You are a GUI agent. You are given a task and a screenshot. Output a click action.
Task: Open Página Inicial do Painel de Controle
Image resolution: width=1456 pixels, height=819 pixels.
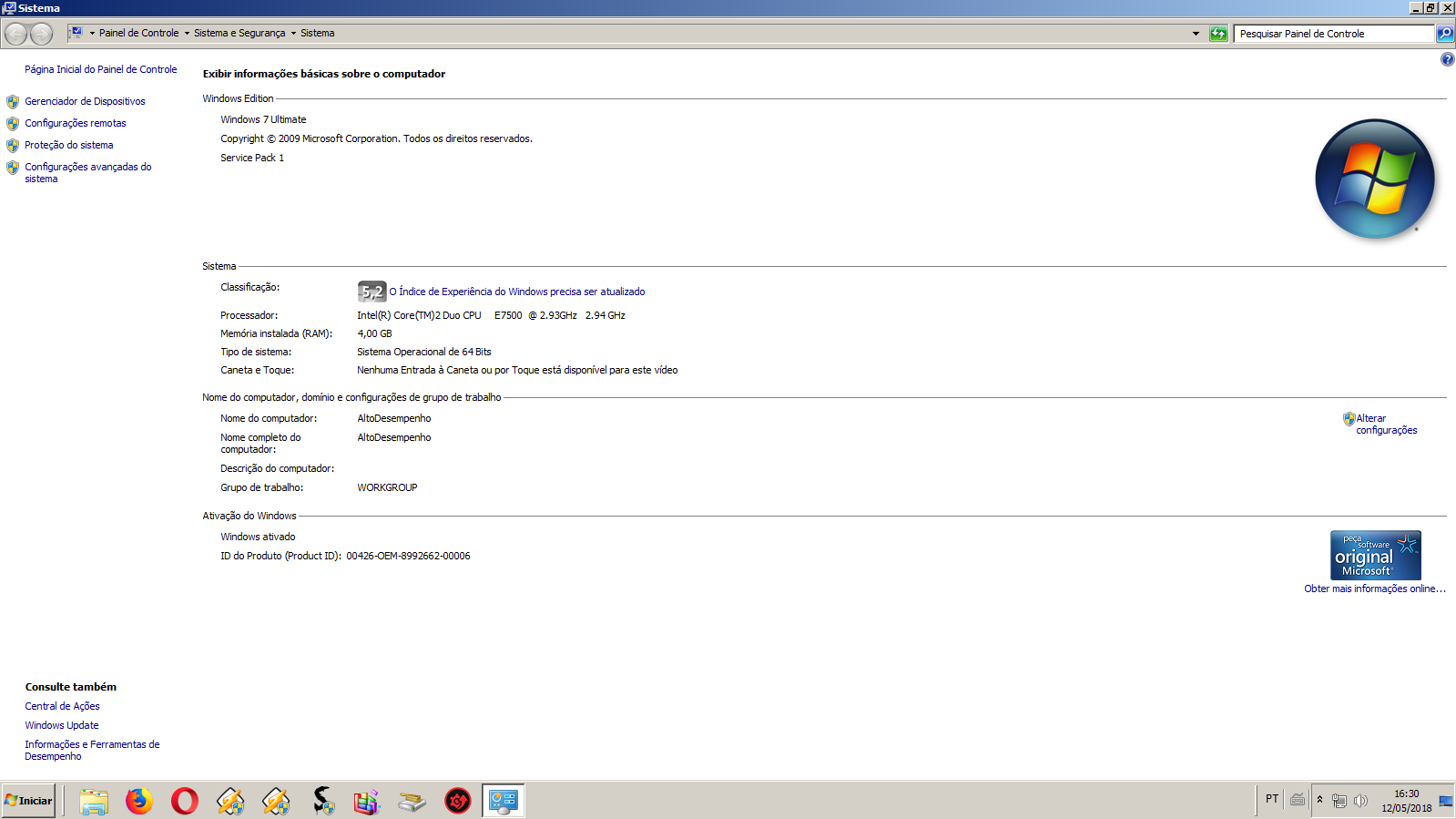point(101,69)
